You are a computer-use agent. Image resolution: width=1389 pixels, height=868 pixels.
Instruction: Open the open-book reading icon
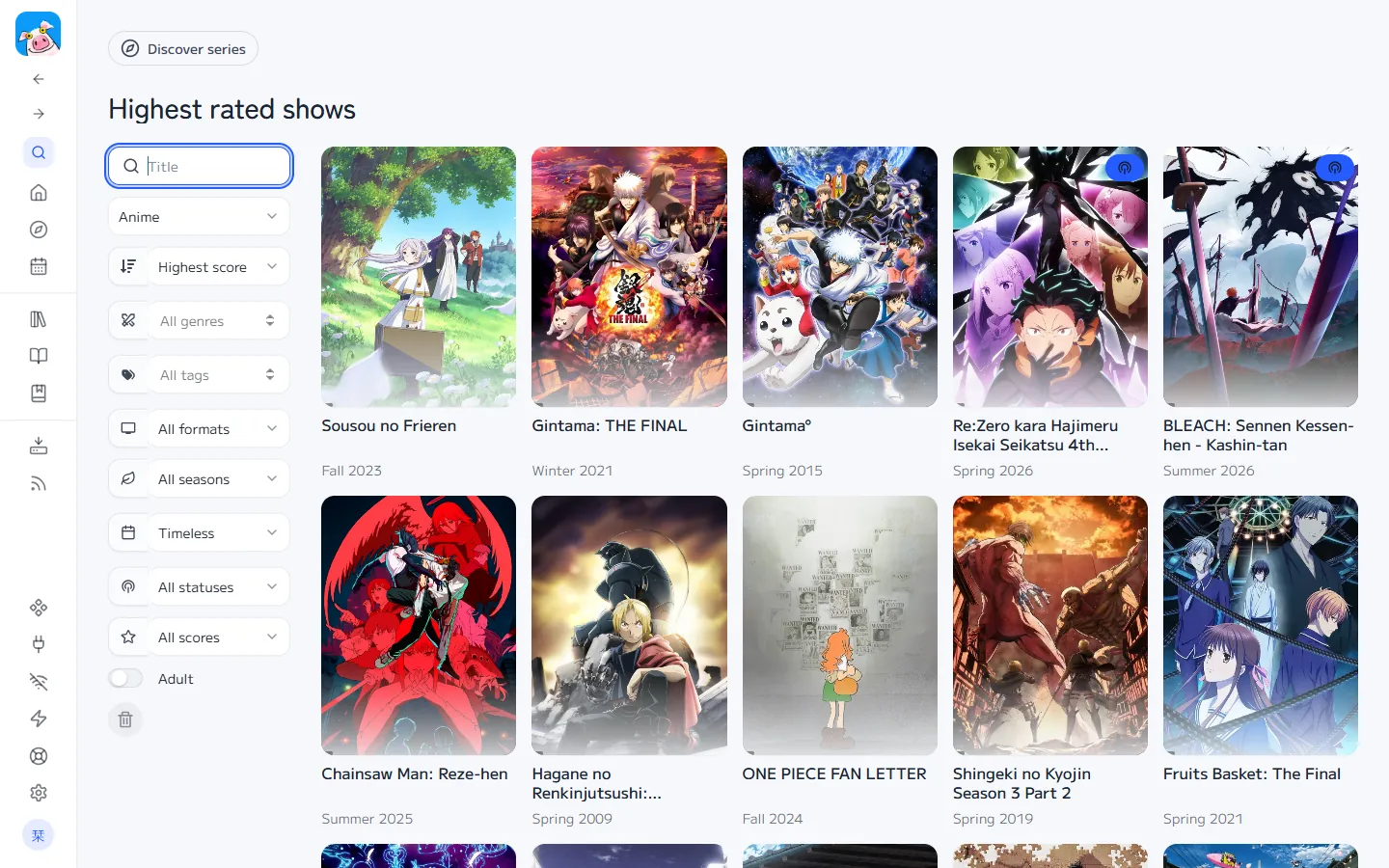(39, 356)
